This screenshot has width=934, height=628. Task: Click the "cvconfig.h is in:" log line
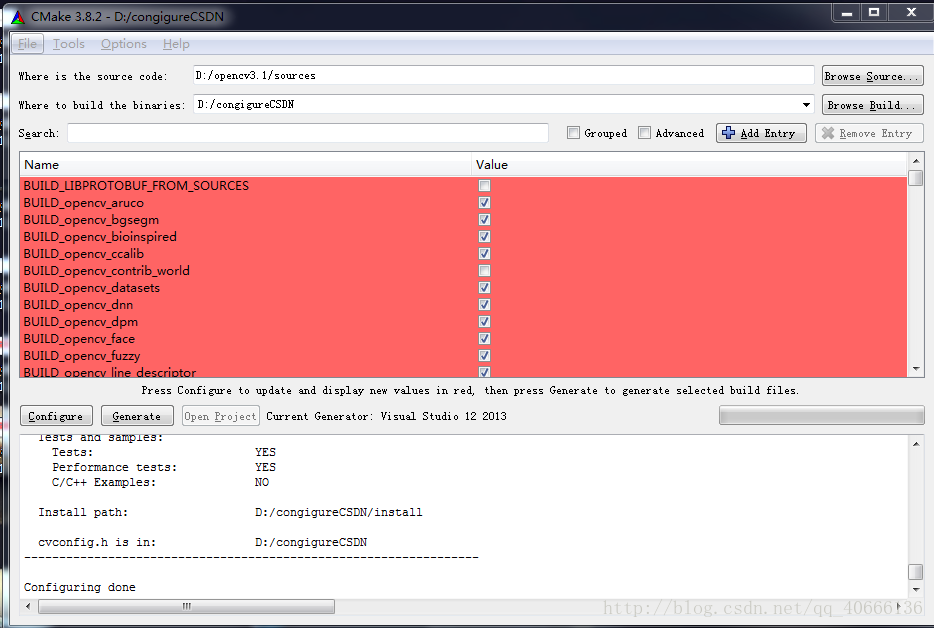click(x=97, y=542)
